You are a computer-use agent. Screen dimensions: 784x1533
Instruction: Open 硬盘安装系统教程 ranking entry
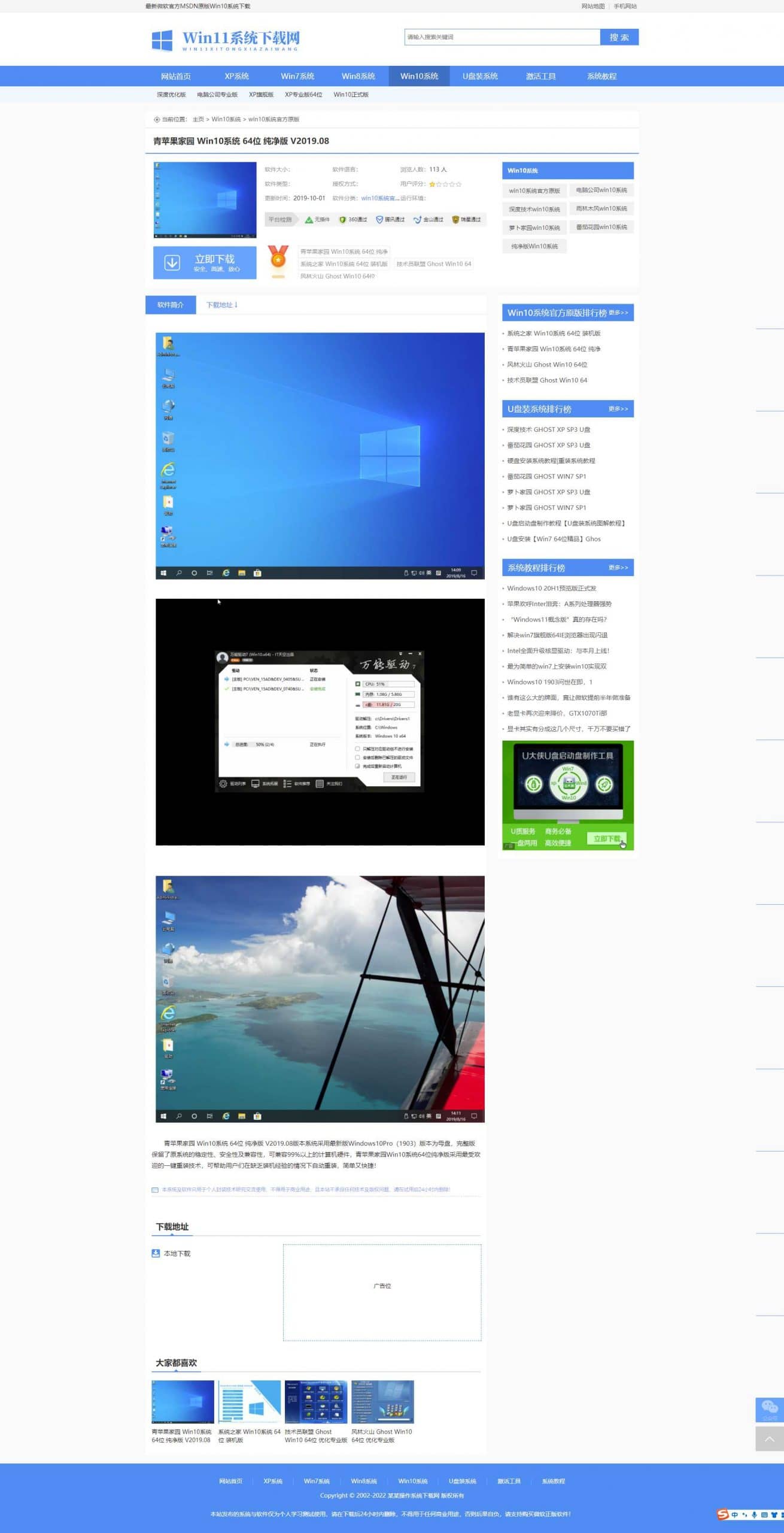[551, 460]
